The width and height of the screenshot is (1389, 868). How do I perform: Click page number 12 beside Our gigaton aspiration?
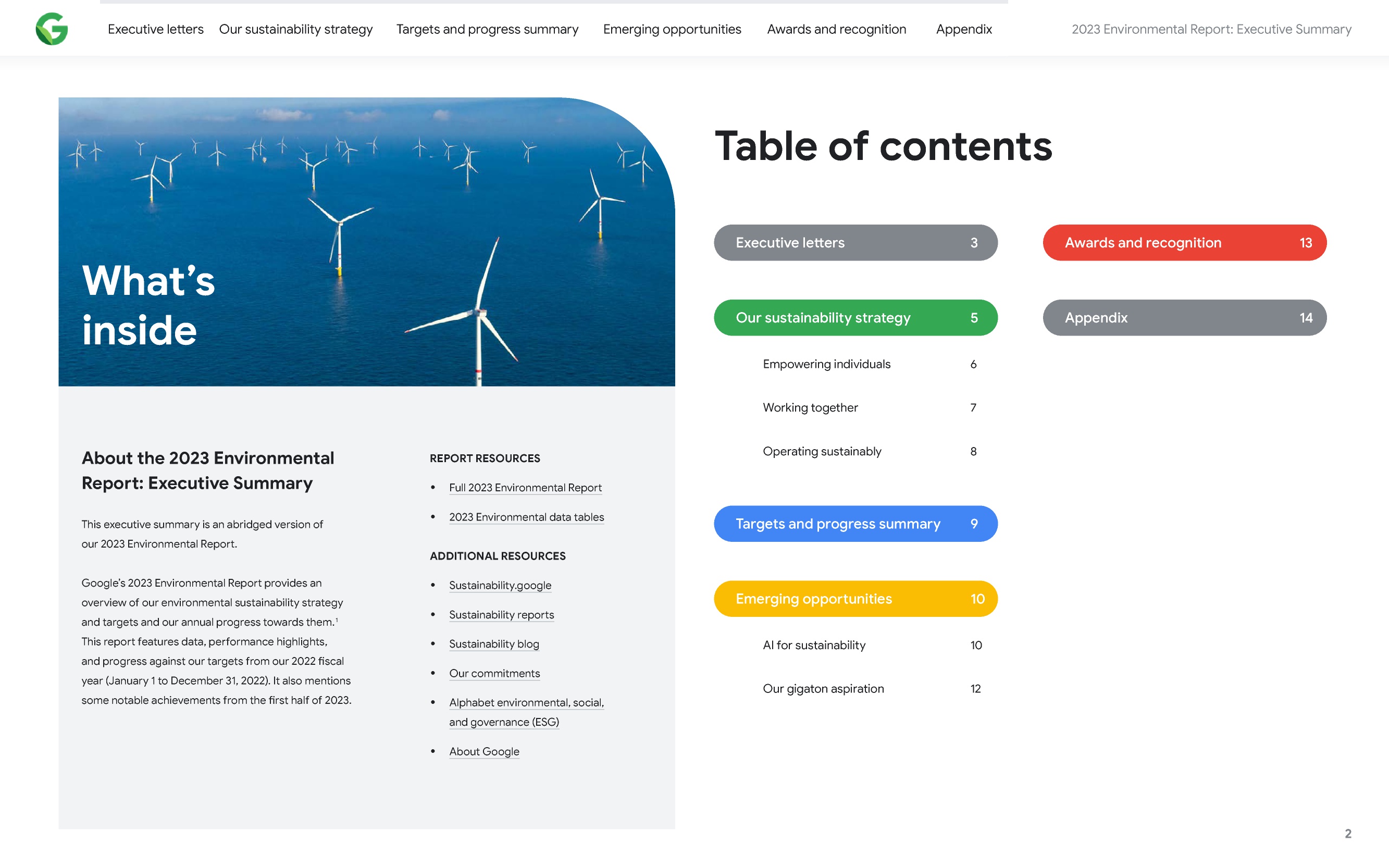point(976,689)
